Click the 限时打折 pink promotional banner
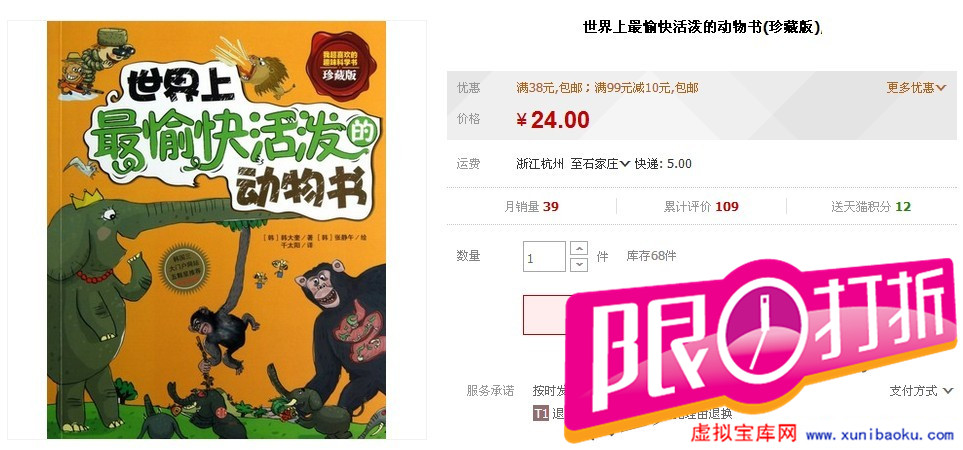Viewport: 963px width, 450px height. point(762,350)
